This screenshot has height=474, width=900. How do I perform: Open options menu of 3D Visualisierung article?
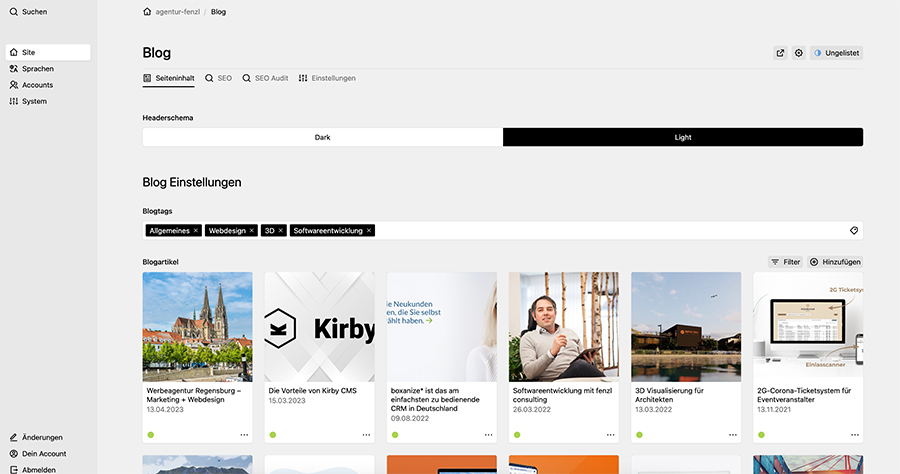(x=733, y=435)
